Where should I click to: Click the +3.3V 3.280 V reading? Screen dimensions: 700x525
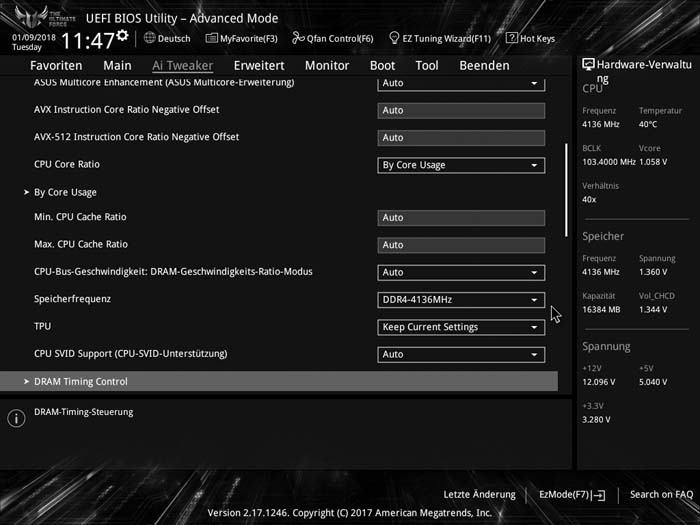pos(596,420)
